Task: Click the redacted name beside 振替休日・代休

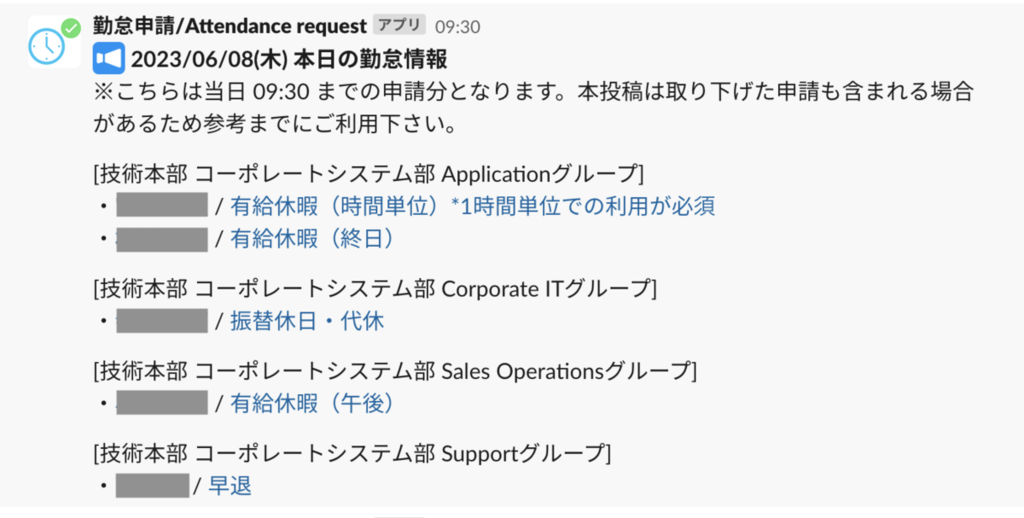Action: coord(162,321)
